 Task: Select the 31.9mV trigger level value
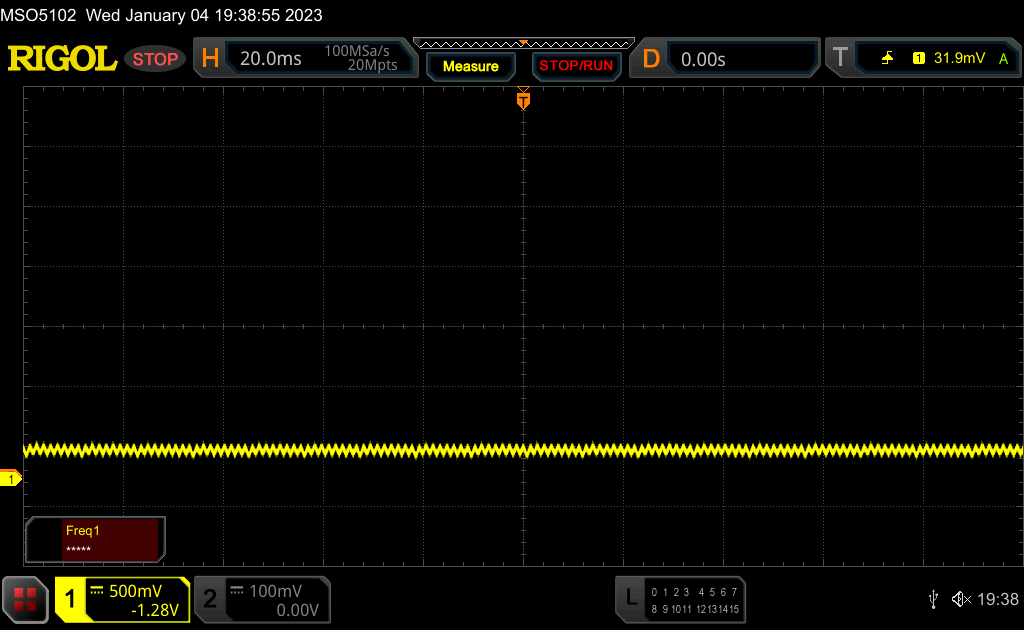click(959, 58)
